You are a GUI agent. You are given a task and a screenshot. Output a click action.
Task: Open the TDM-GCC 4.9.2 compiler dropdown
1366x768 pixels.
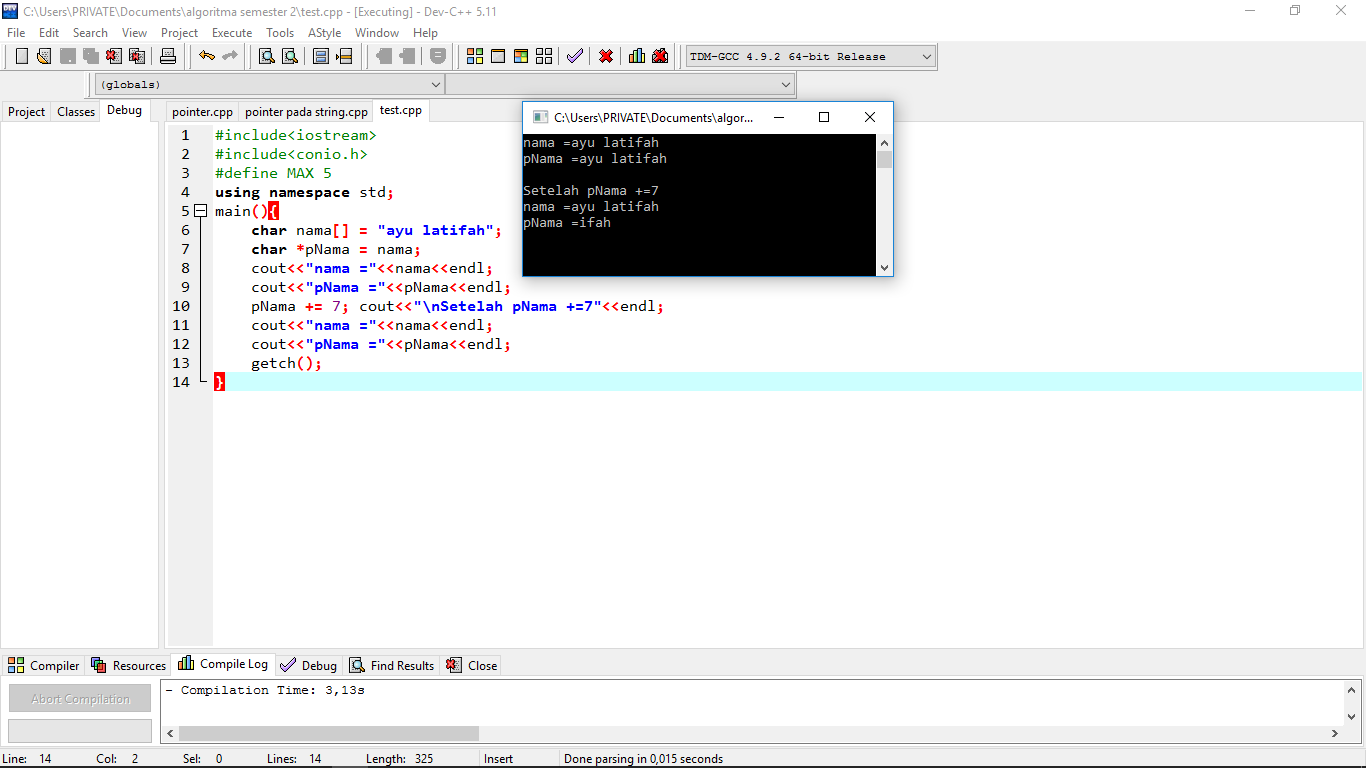[x=811, y=57]
